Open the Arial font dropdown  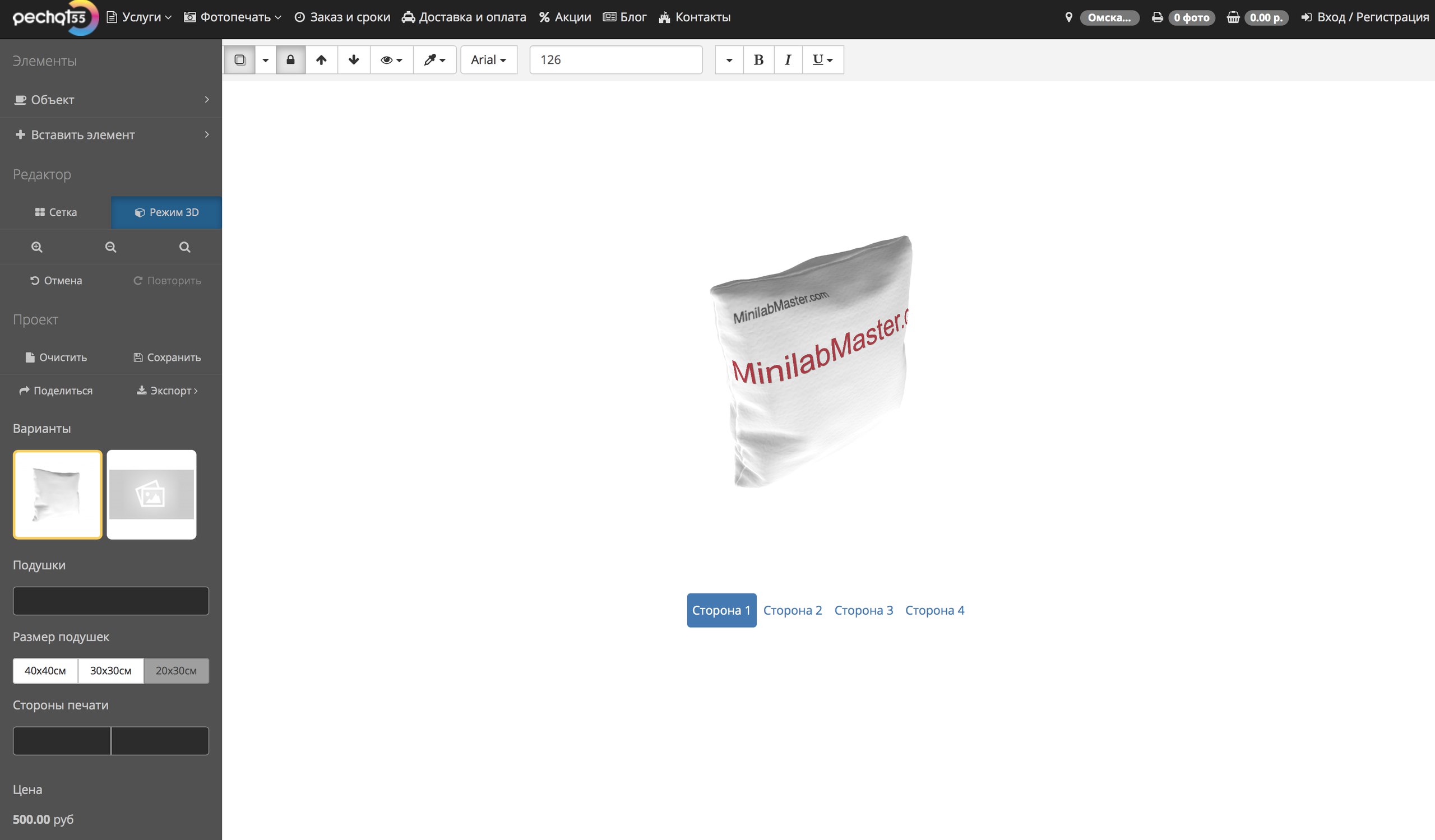[x=489, y=60]
